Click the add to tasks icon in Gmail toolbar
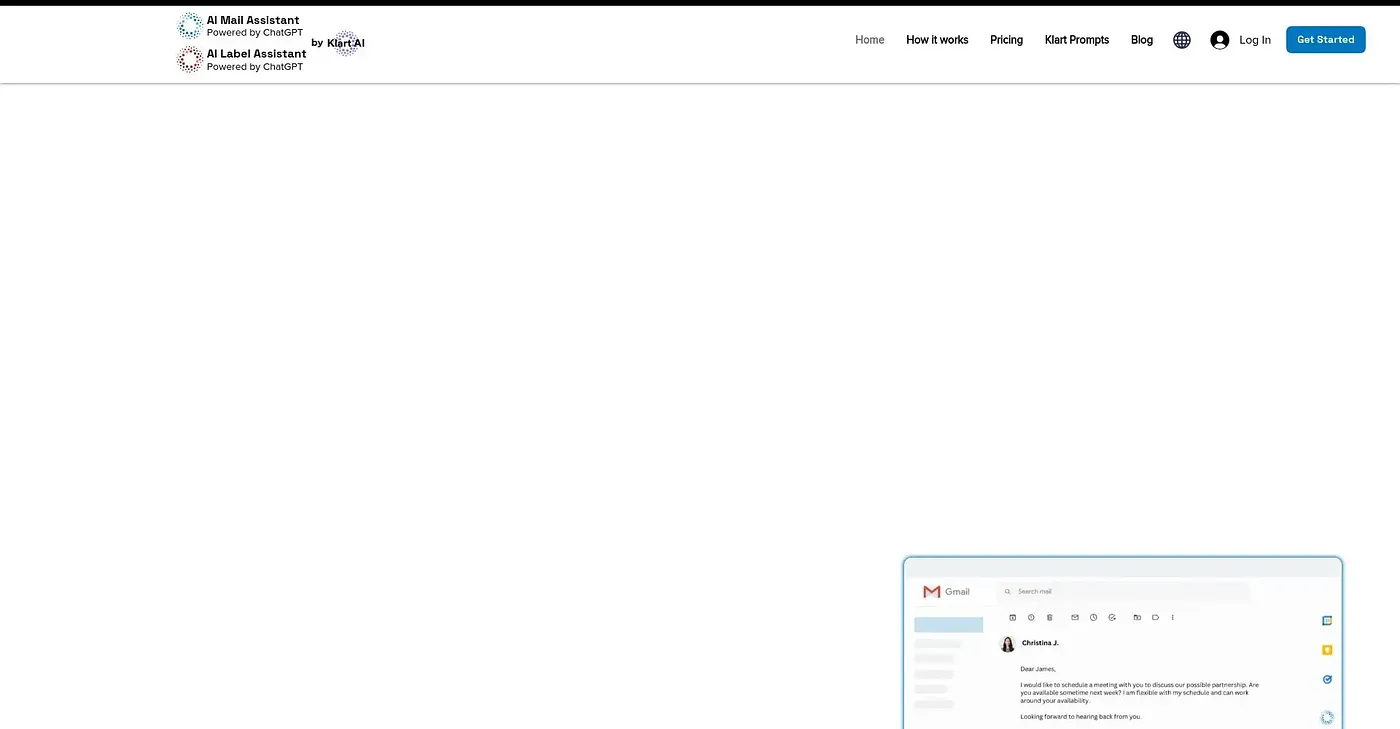The height and width of the screenshot is (729, 1400). coord(1112,617)
